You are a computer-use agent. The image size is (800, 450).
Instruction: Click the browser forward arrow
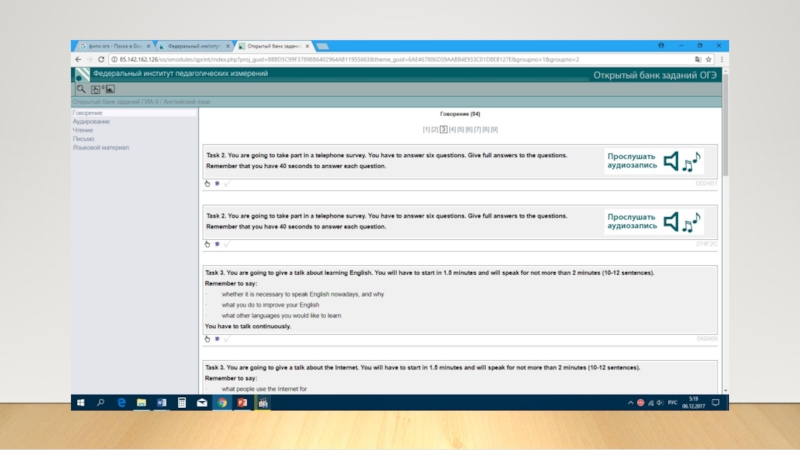tap(90, 59)
